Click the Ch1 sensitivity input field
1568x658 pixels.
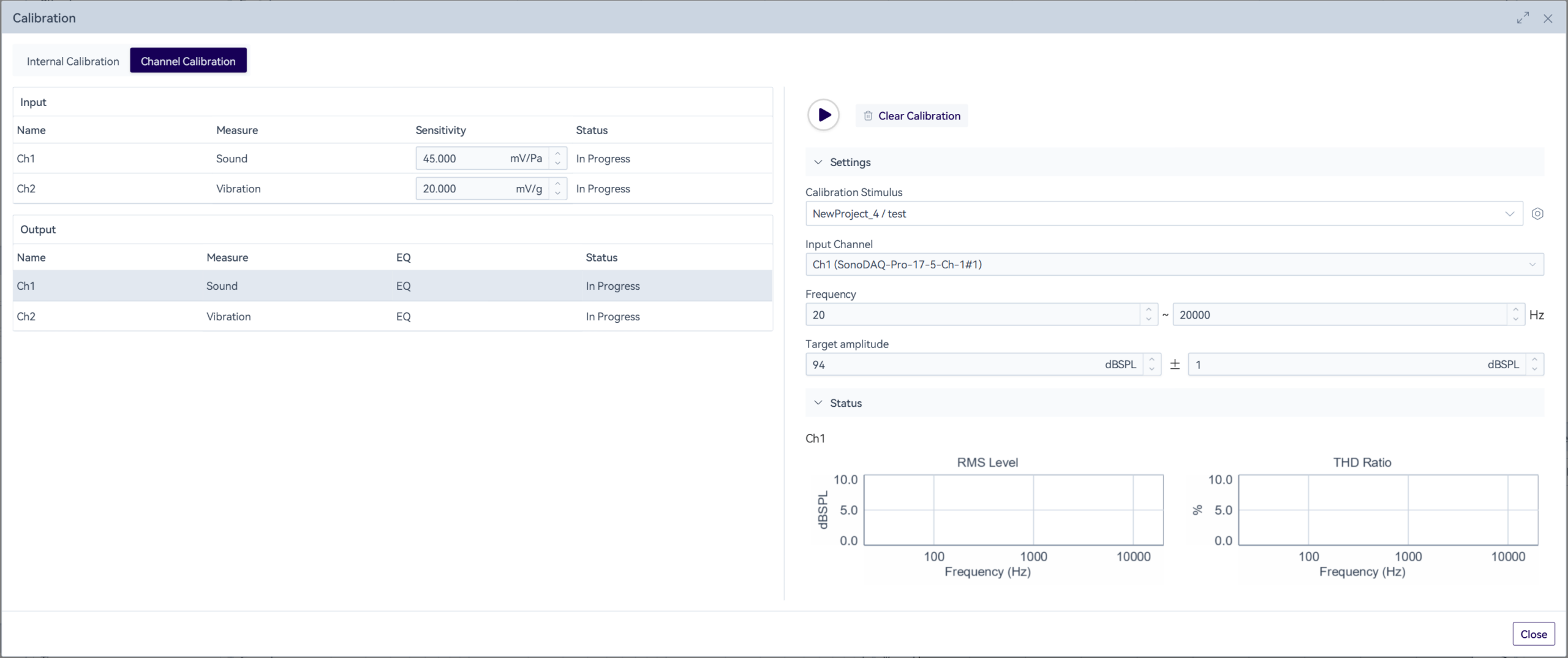(462, 159)
